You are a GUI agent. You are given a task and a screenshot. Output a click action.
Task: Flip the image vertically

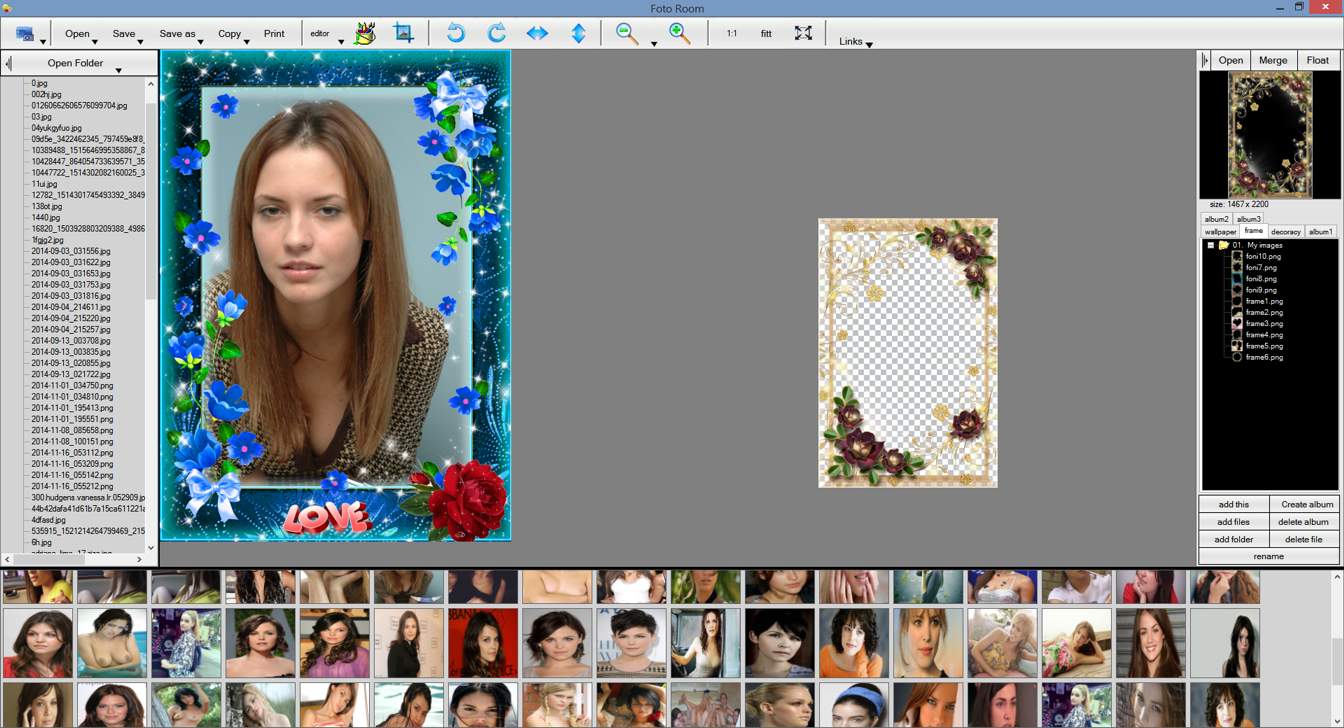(x=578, y=33)
